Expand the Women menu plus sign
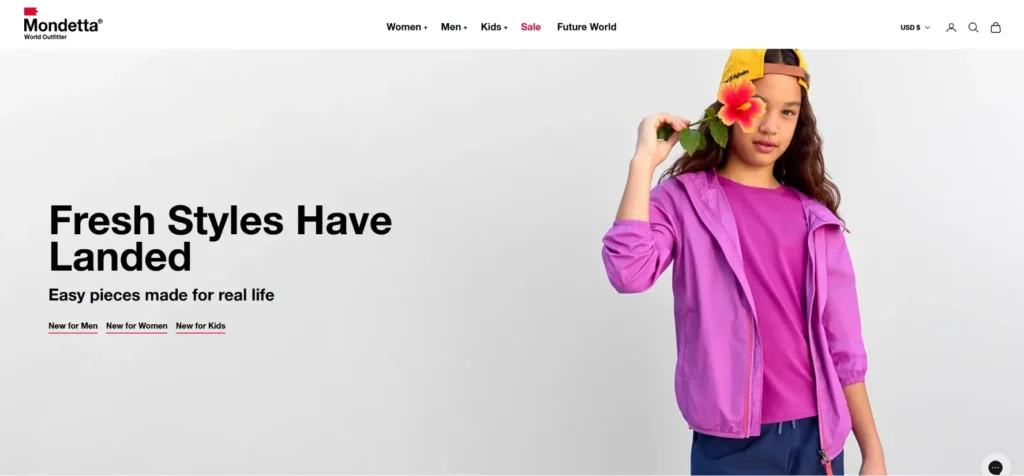This screenshot has height=476, width=1024. point(426,27)
